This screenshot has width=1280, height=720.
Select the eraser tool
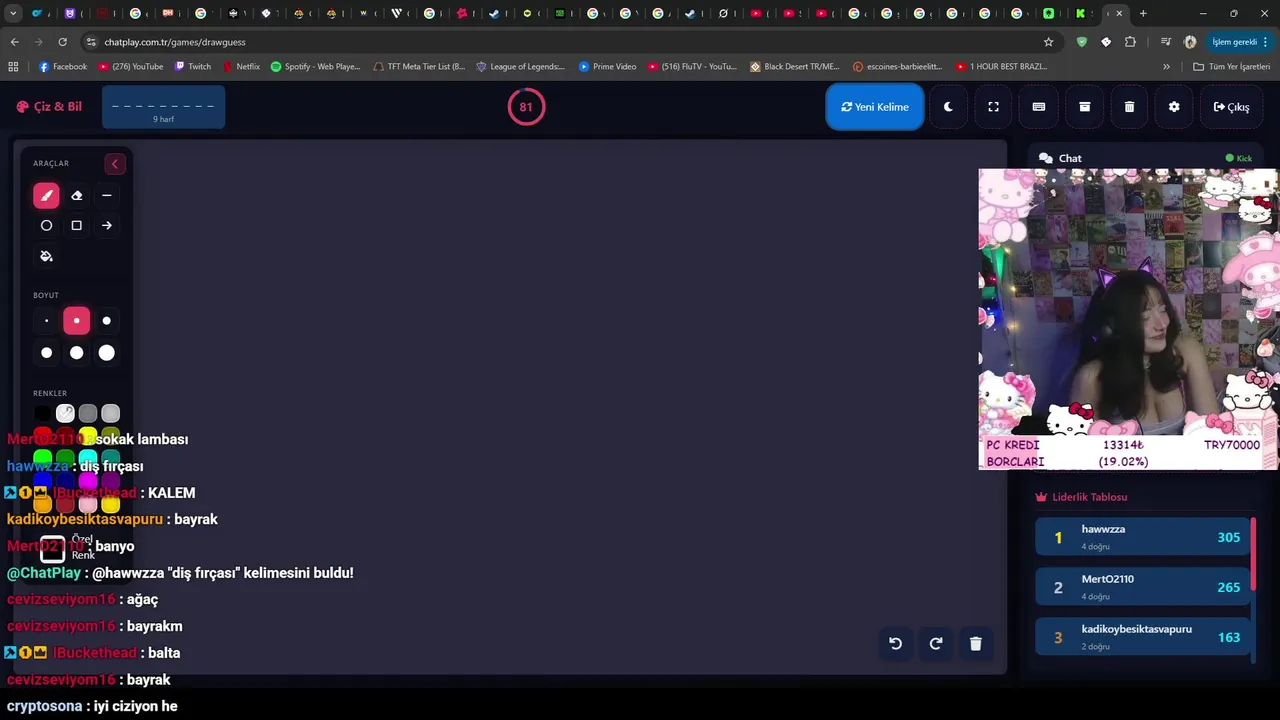point(76,196)
